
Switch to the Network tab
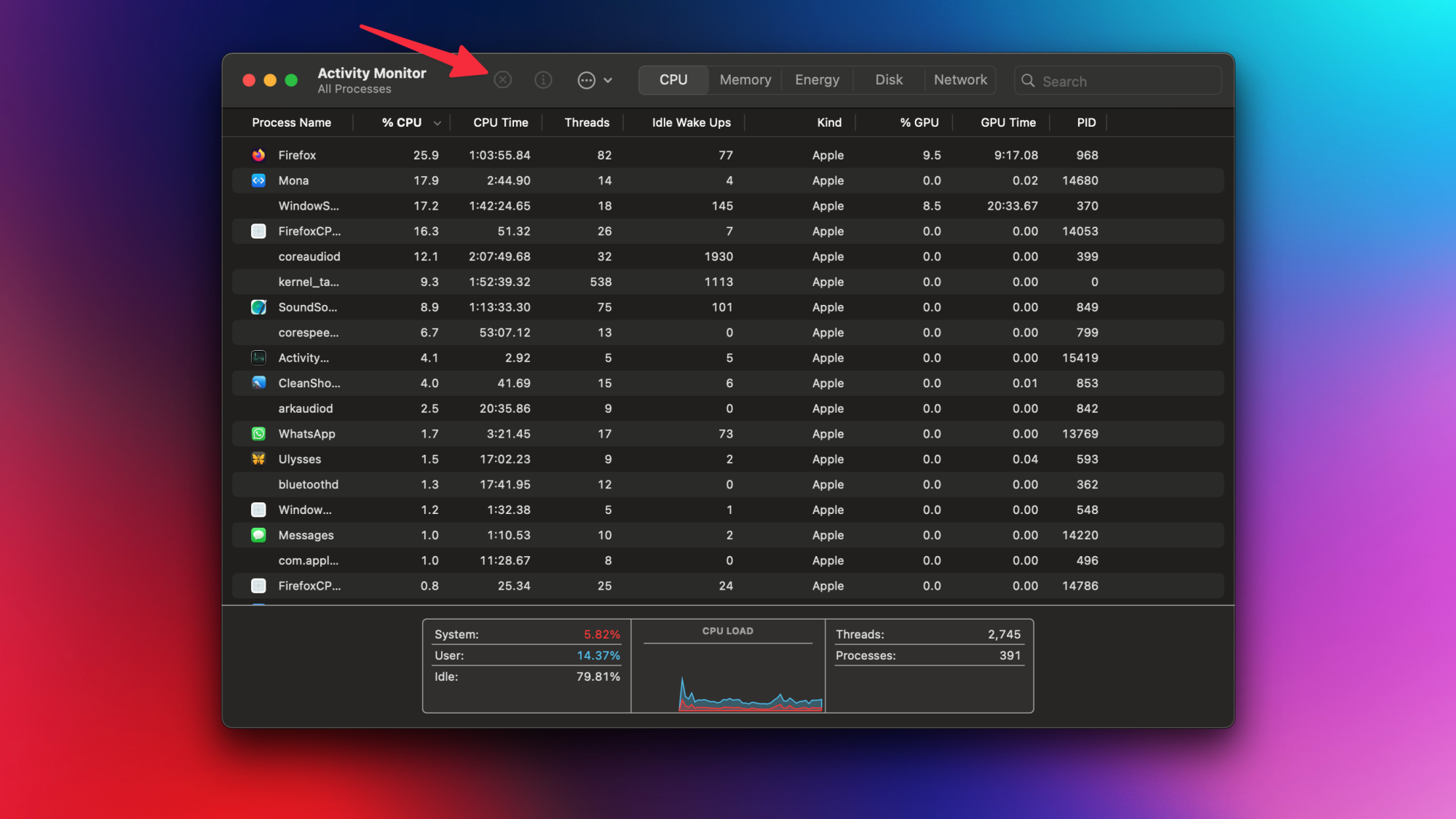[960, 80]
